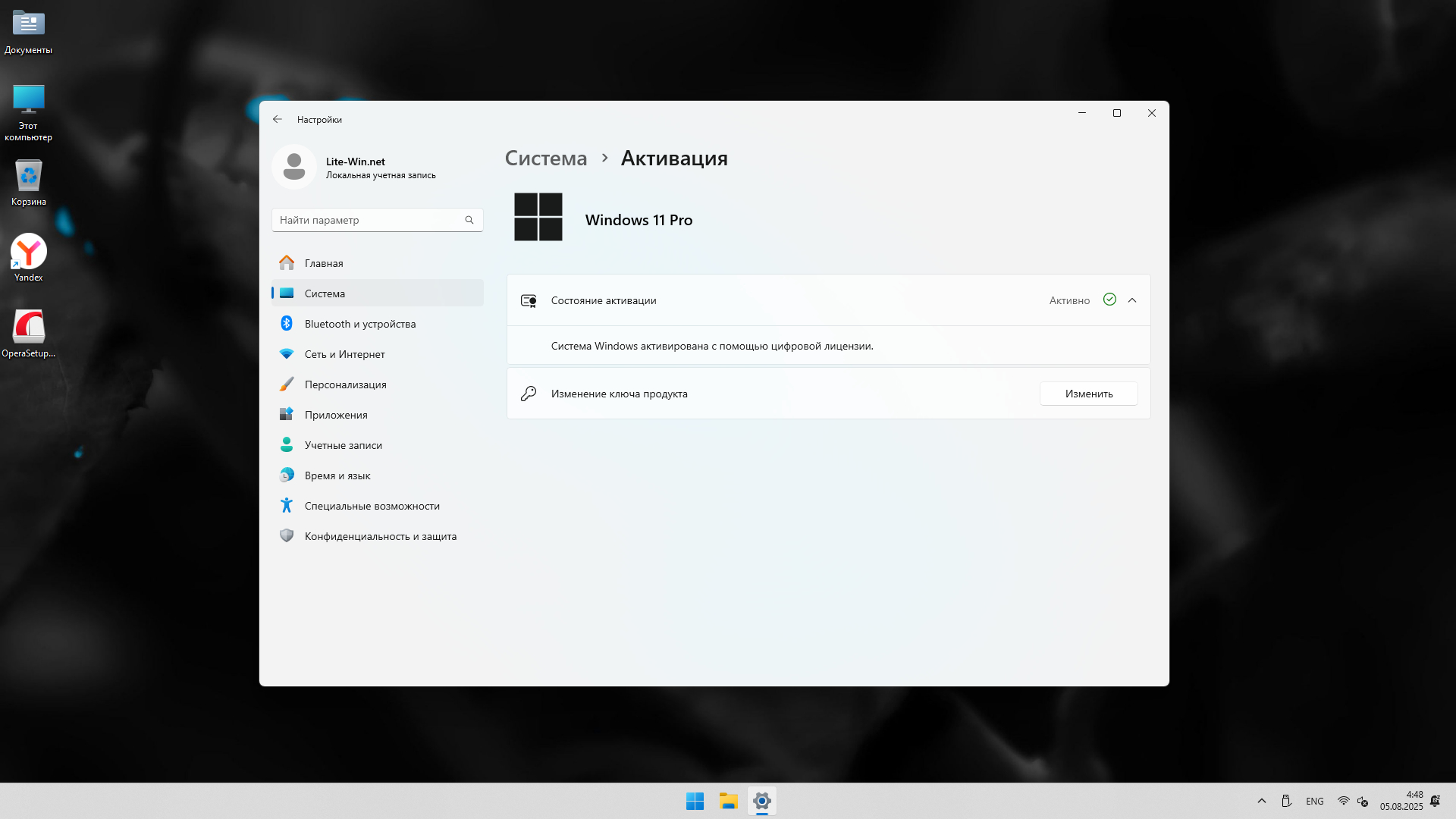Open Персонализация settings
Image resolution: width=1456 pixels, height=819 pixels.
pos(345,384)
